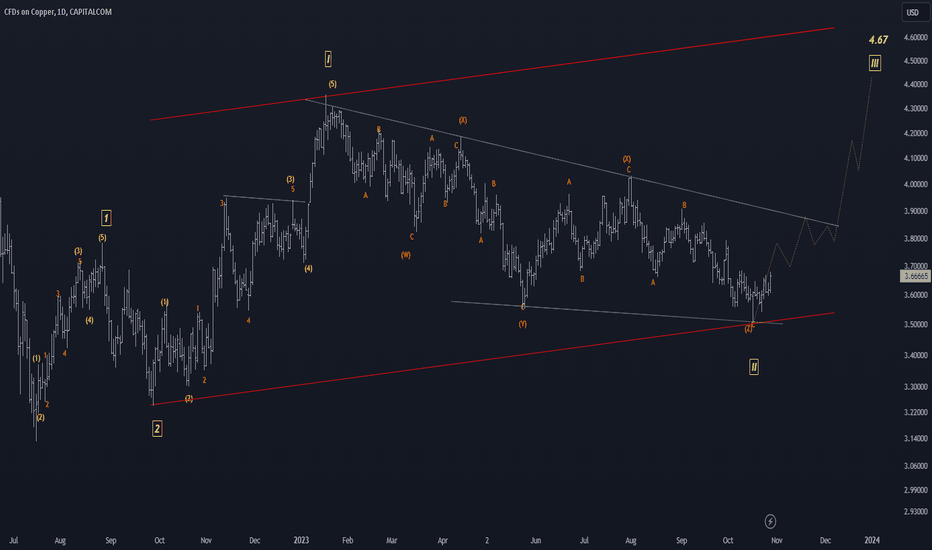Click the lightning bolt icon near the time axis
The width and height of the screenshot is (932, 550).
pos(770,521)
